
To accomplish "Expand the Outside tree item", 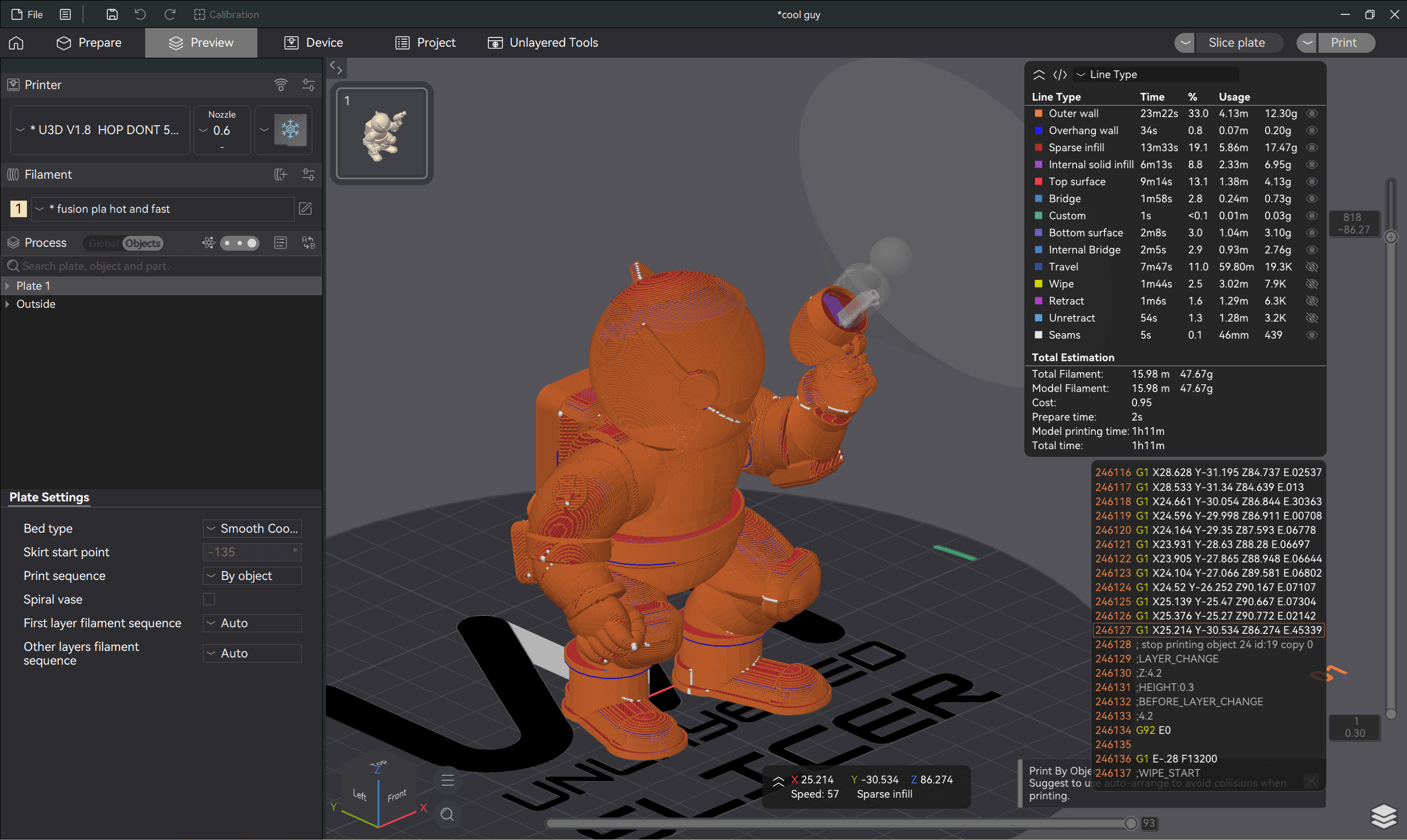I will click(x=7, y=304).
